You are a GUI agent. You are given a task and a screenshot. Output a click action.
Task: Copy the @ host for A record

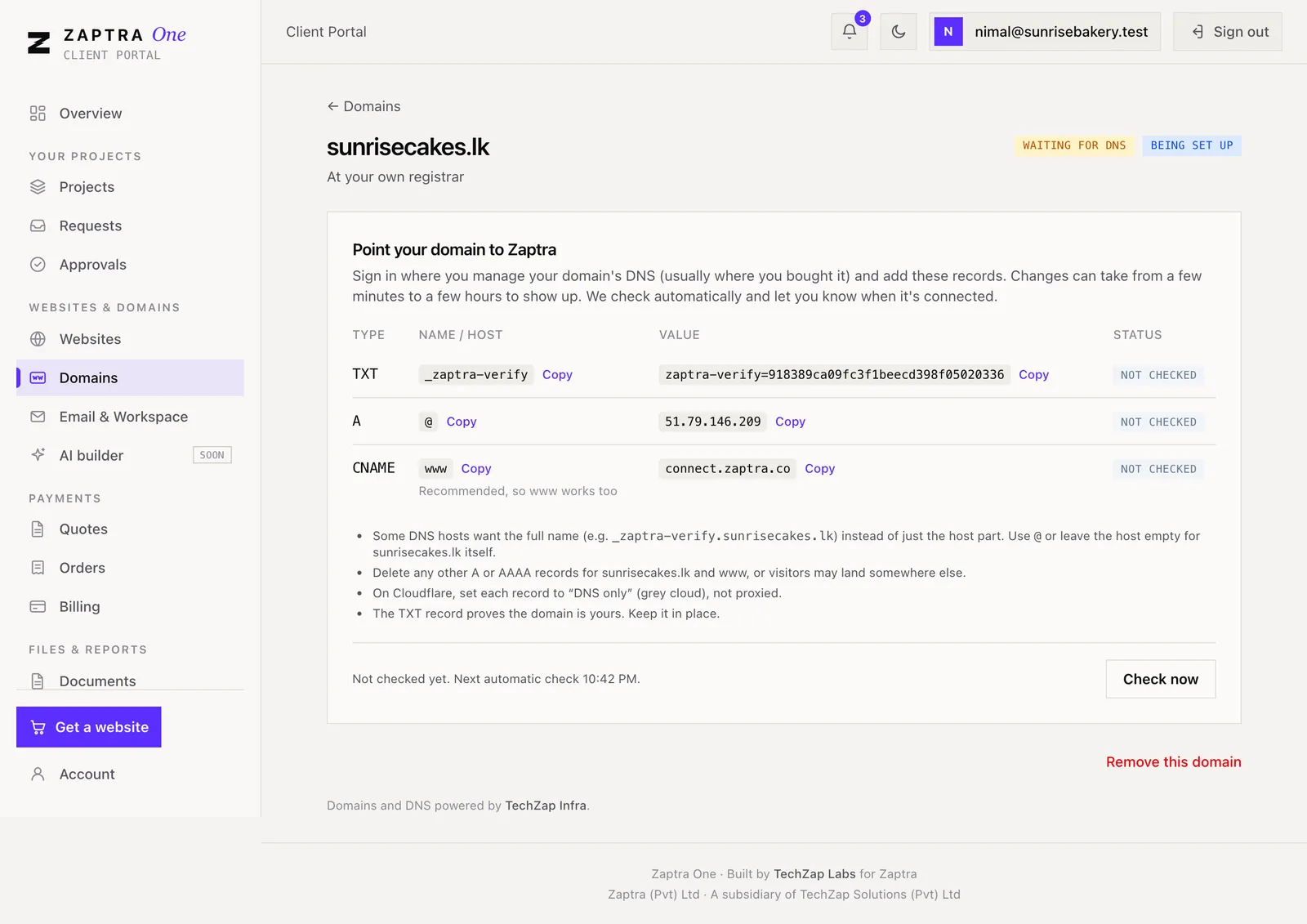(462, 422)
